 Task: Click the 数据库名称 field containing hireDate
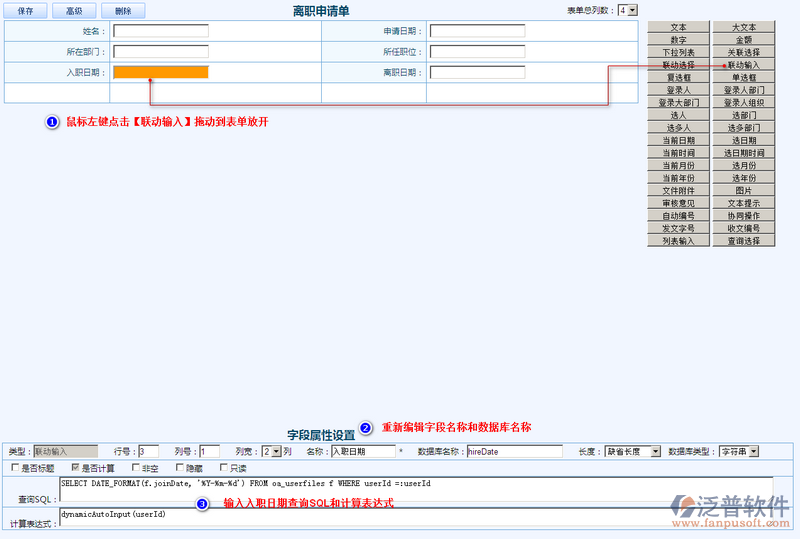point(515,452)
